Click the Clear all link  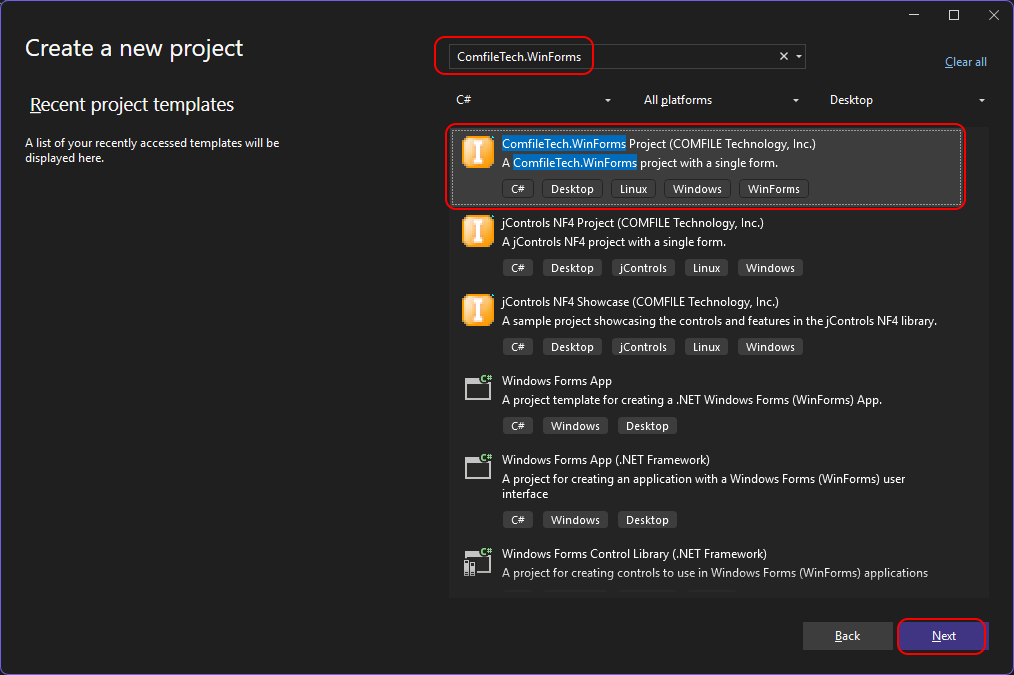(x=965, y=62)
